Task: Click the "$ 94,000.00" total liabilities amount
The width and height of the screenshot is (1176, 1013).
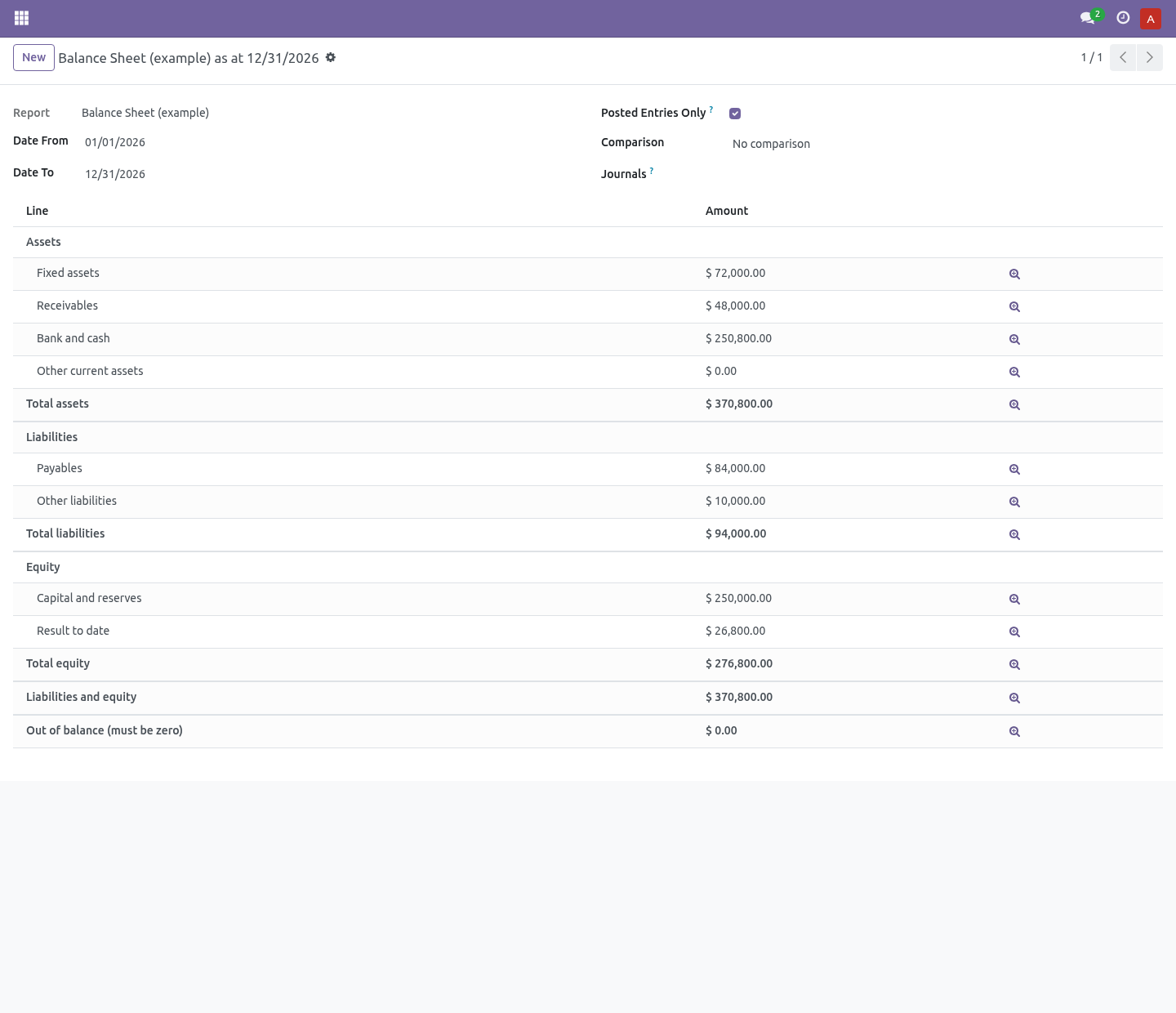Action: [x=736, y=533]
